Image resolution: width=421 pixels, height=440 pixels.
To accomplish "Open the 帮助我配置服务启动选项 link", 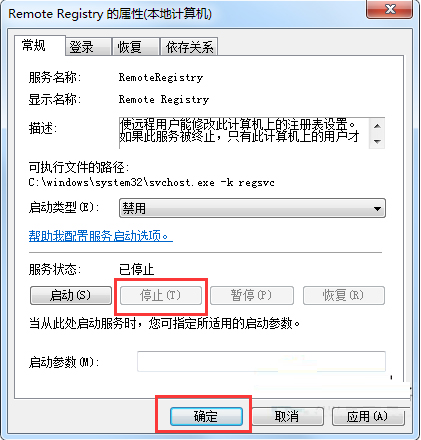I will (x=101, y=236).
